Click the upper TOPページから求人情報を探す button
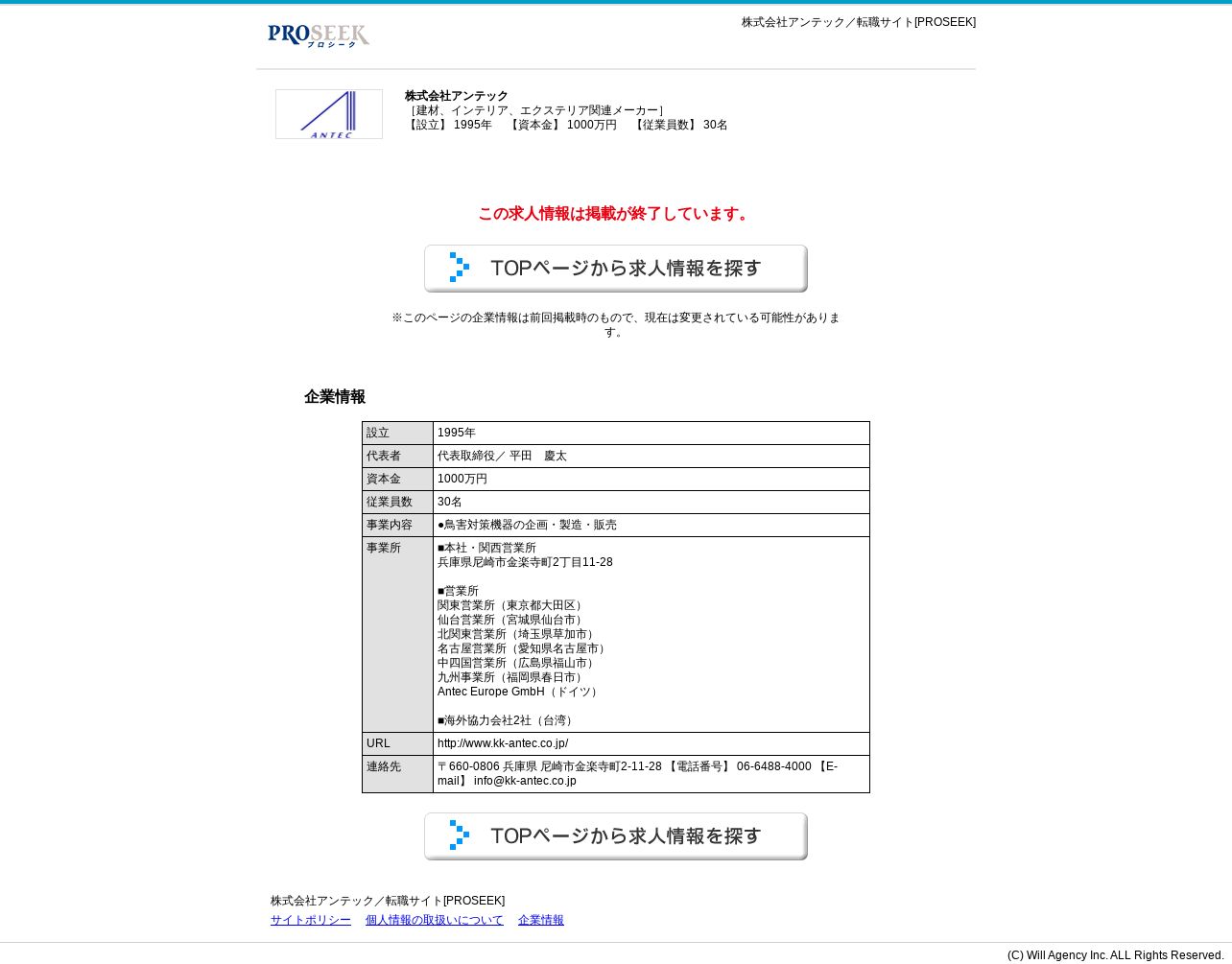The width and height of the screenshot is (1232, 964). click(x=616, y=269)
